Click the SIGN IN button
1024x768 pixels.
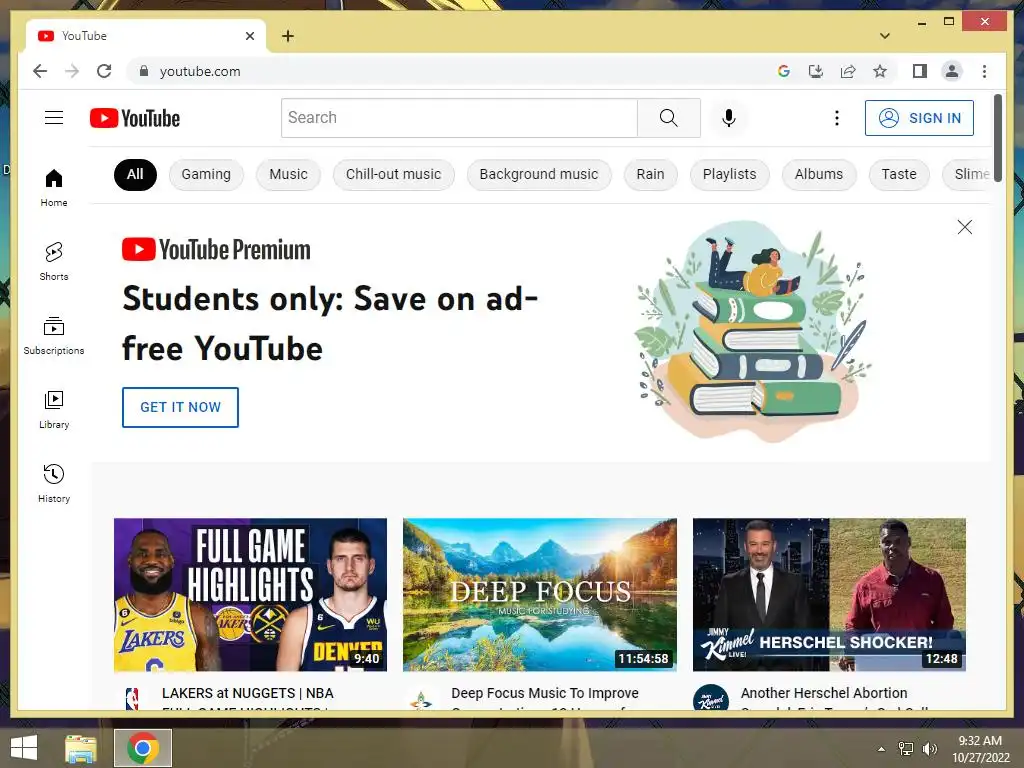[920, 118]
